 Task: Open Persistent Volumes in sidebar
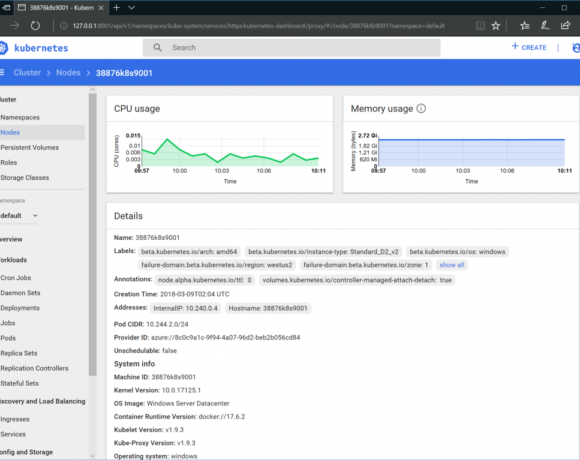coord(30,148)
